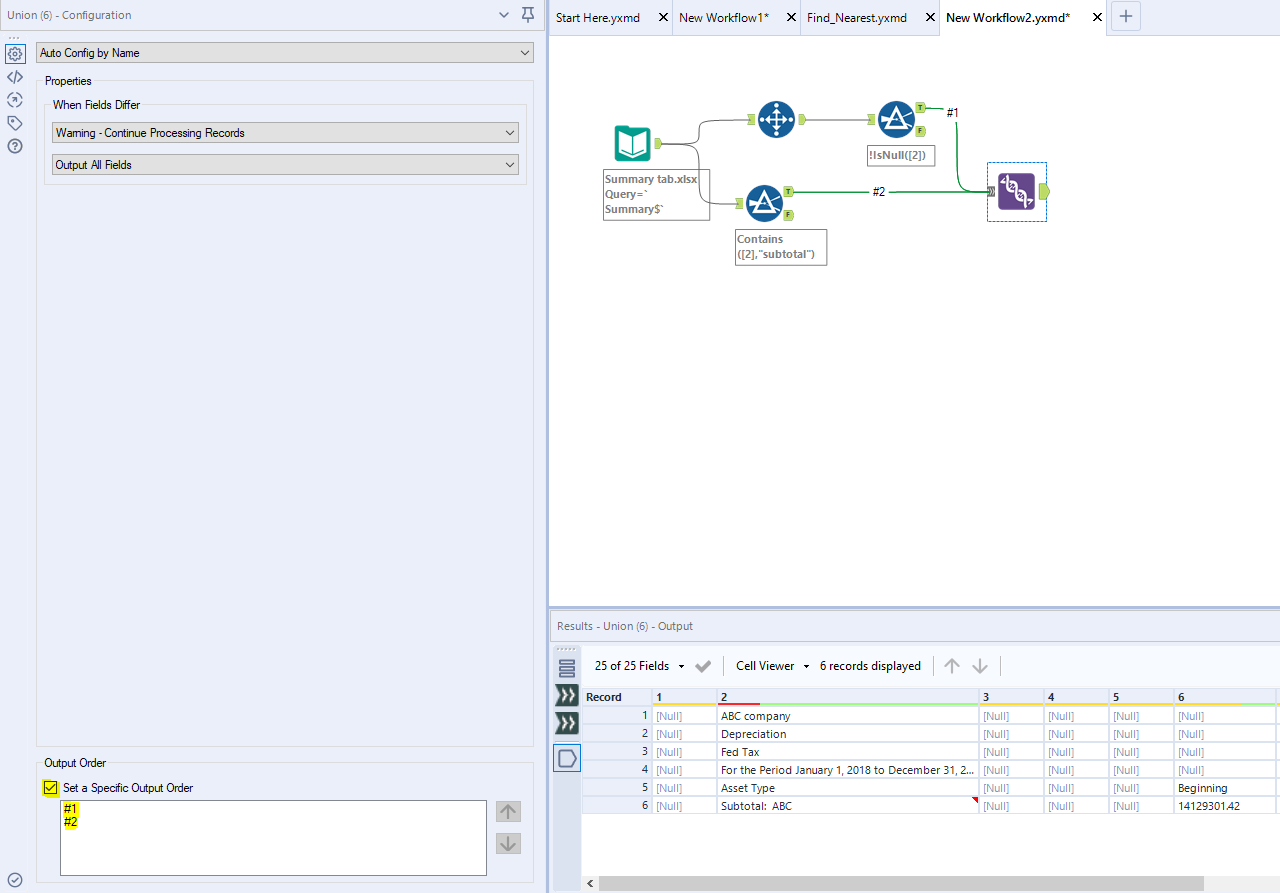
Task: Open the XML view in the configuration sidebar
Action: point(14,77)
